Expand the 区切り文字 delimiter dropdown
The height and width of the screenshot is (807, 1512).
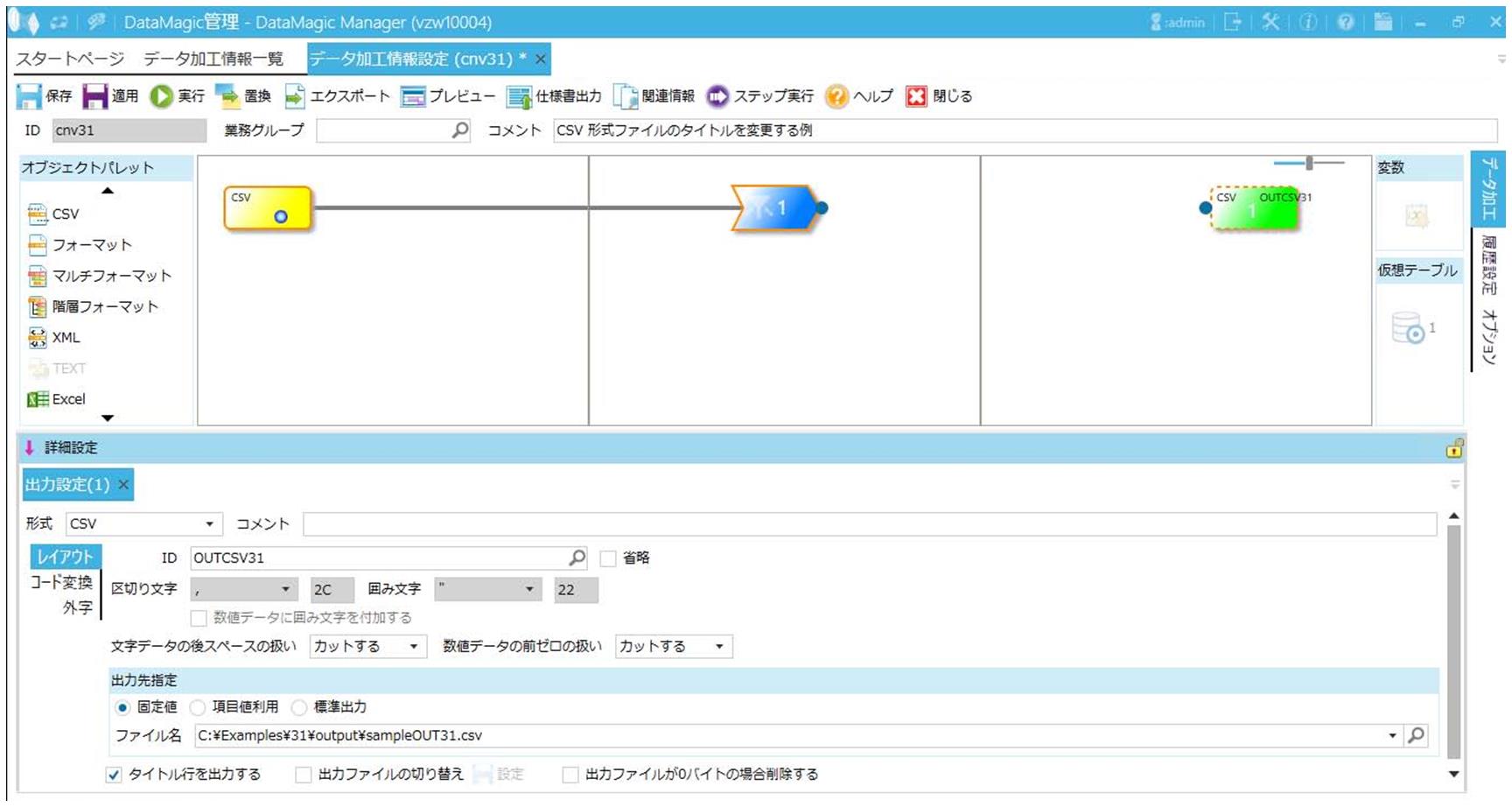(x=285, y=590)
